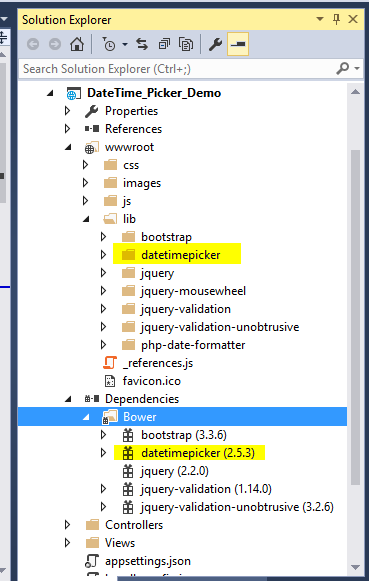The image size is (369, 581).
Task: Expand the datetimepicker (2.5.3) Bower package
Action: click(103, 453)
